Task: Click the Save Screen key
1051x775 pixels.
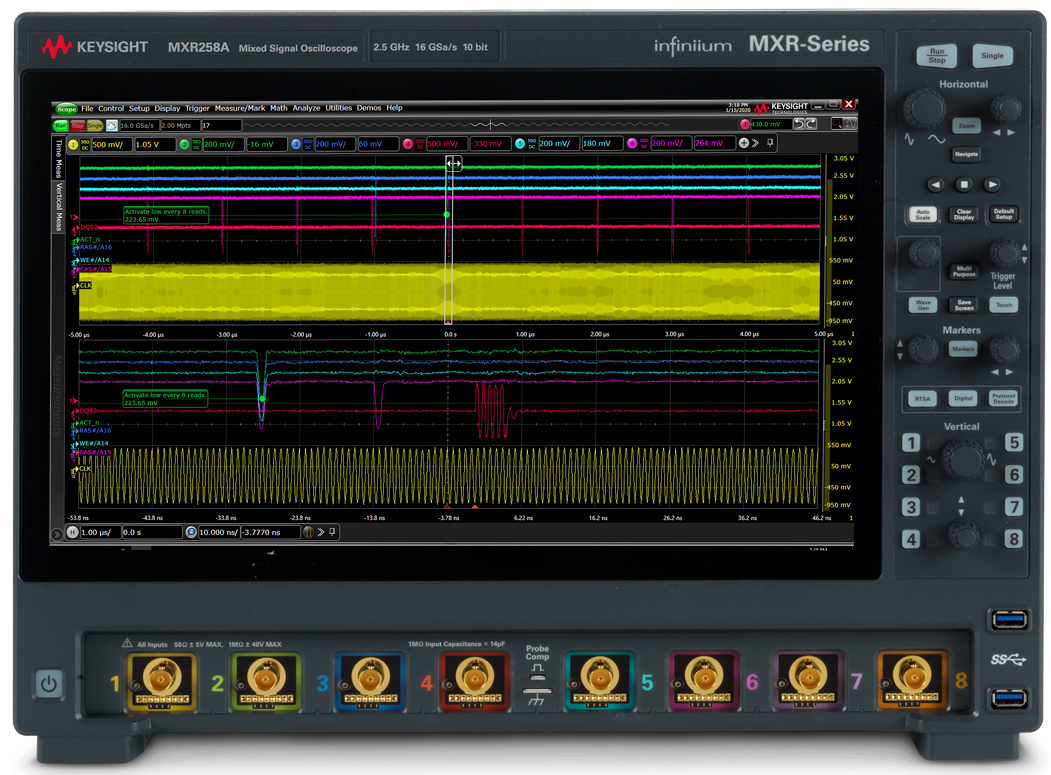Action: coord(964,305)
